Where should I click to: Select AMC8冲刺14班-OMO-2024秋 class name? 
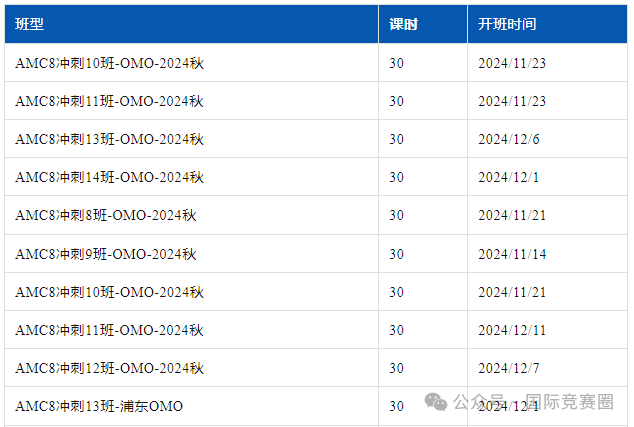(110, 177)
